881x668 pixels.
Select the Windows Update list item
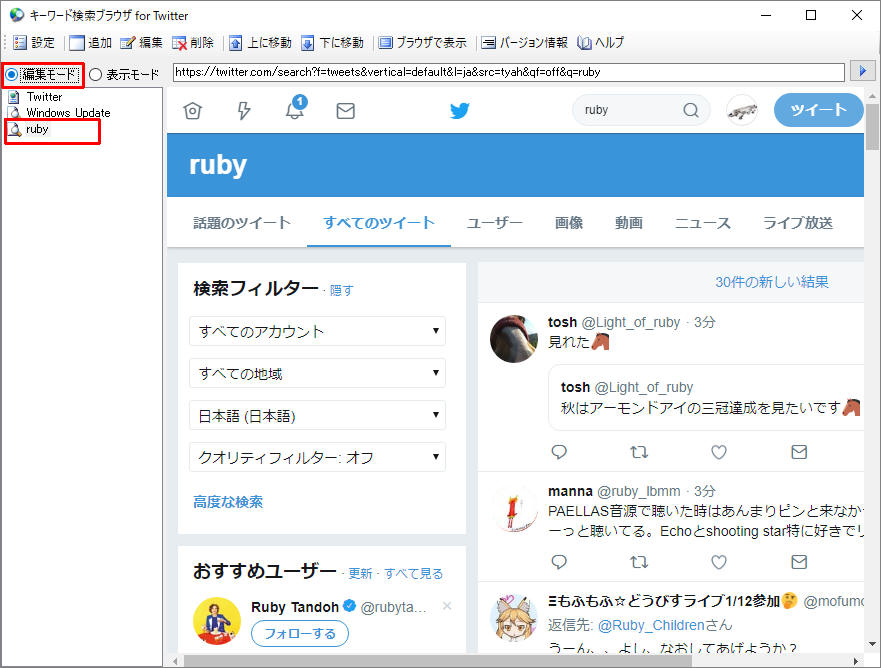60,113
